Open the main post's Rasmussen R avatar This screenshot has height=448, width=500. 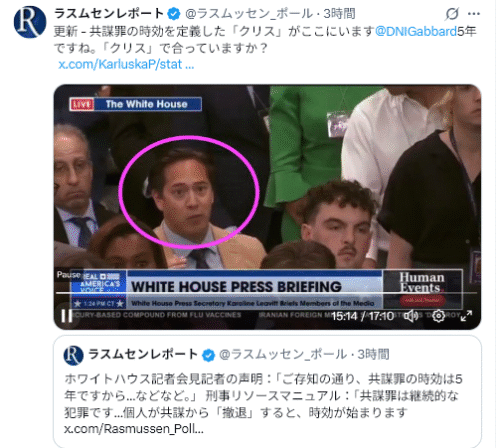point(30,22)
